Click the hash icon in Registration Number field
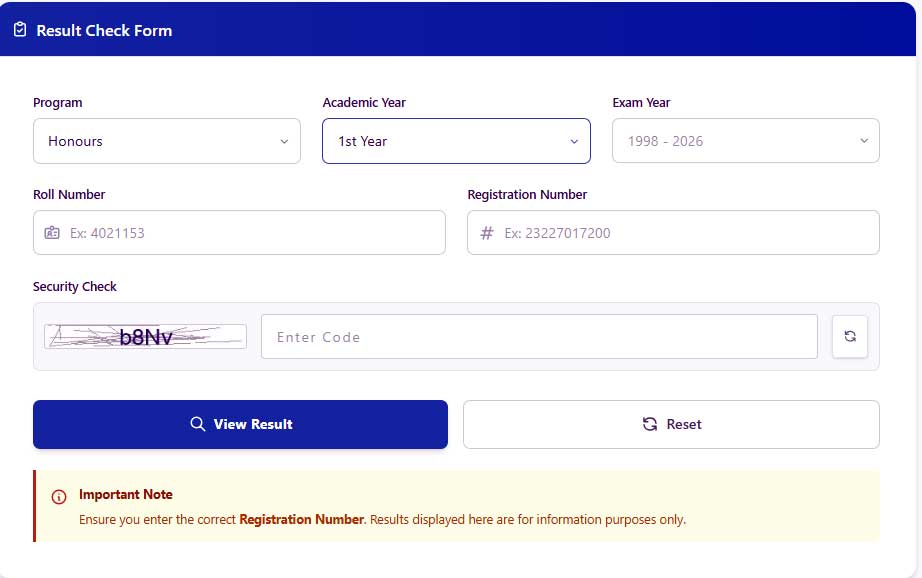The image size is (922, 578). [486, 232]
